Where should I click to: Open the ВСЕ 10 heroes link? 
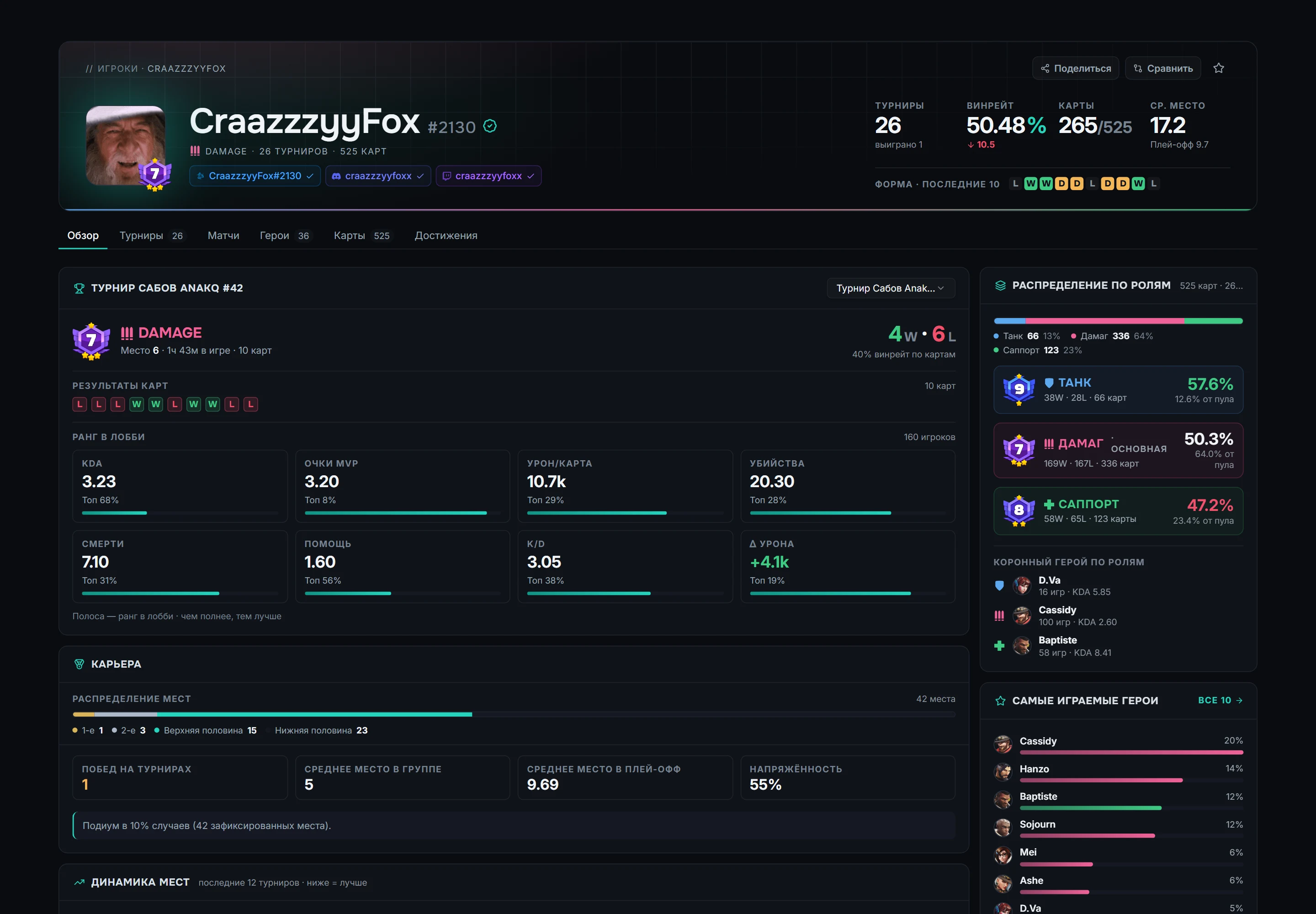pyautogui.click(x=1220, y=701)
